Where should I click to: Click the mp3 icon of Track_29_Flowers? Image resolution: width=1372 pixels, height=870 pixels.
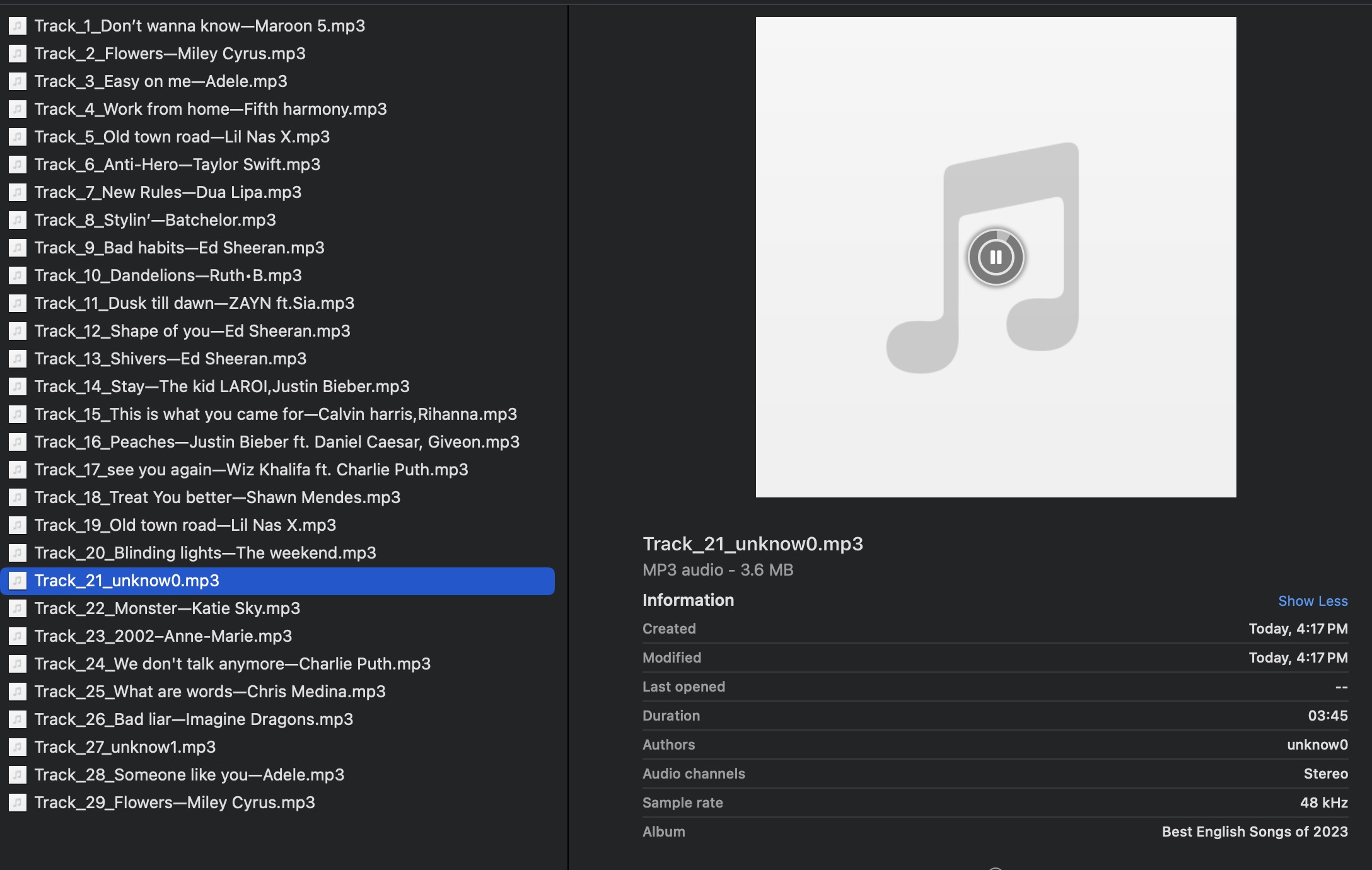pos(18,803)
